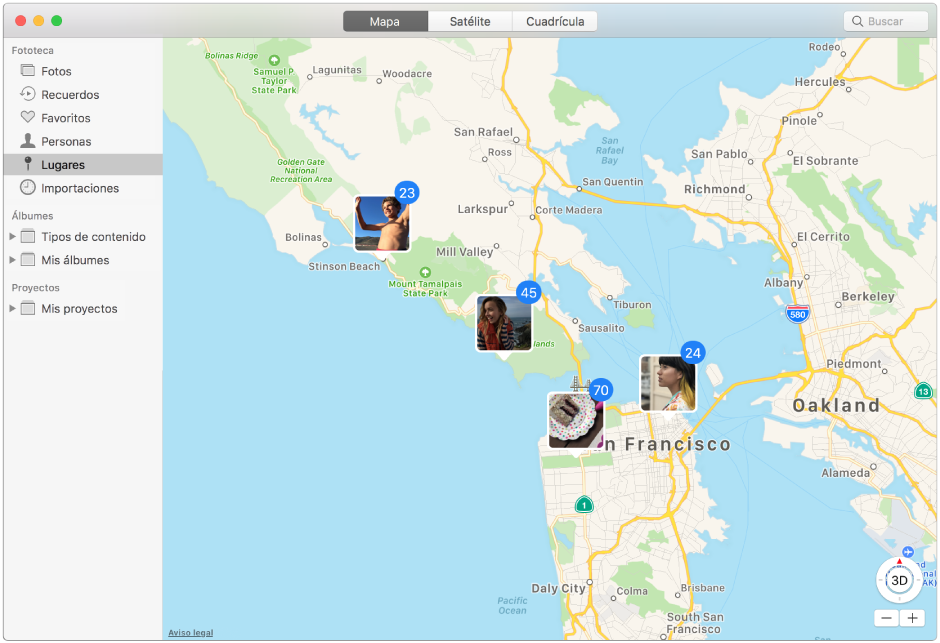Image resolution: width=940 pixels, height=643 pixels.
Task: Open the photo cluster showing 70 photos
Action: (x=575, y=419)
